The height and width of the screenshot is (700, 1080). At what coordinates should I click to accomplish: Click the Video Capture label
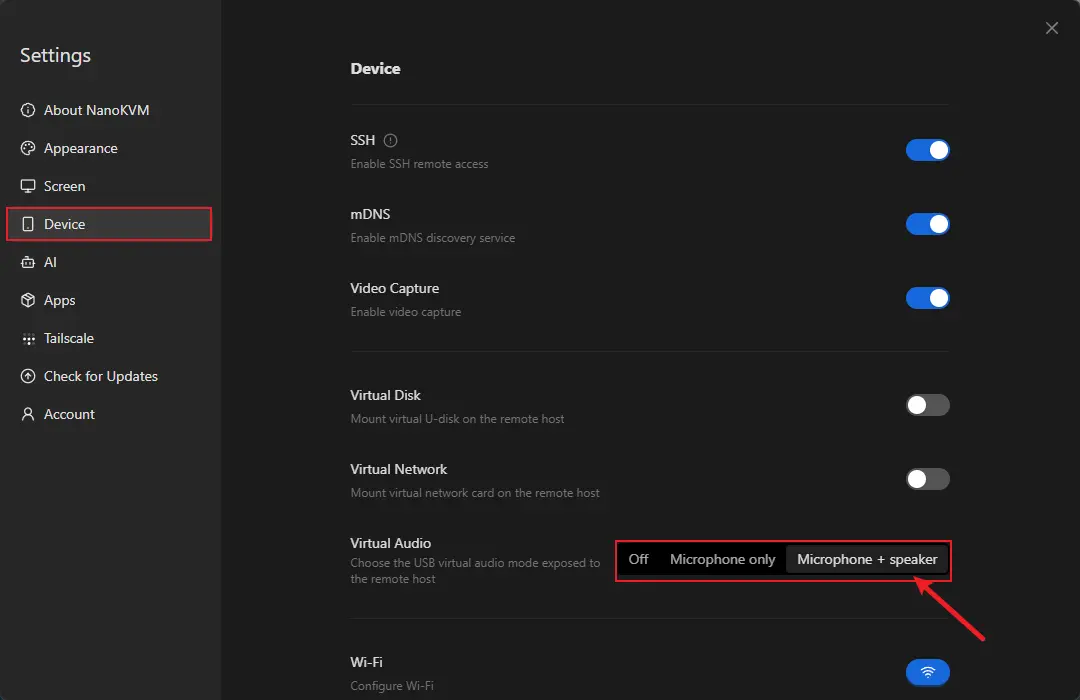[x=395, y=289]
